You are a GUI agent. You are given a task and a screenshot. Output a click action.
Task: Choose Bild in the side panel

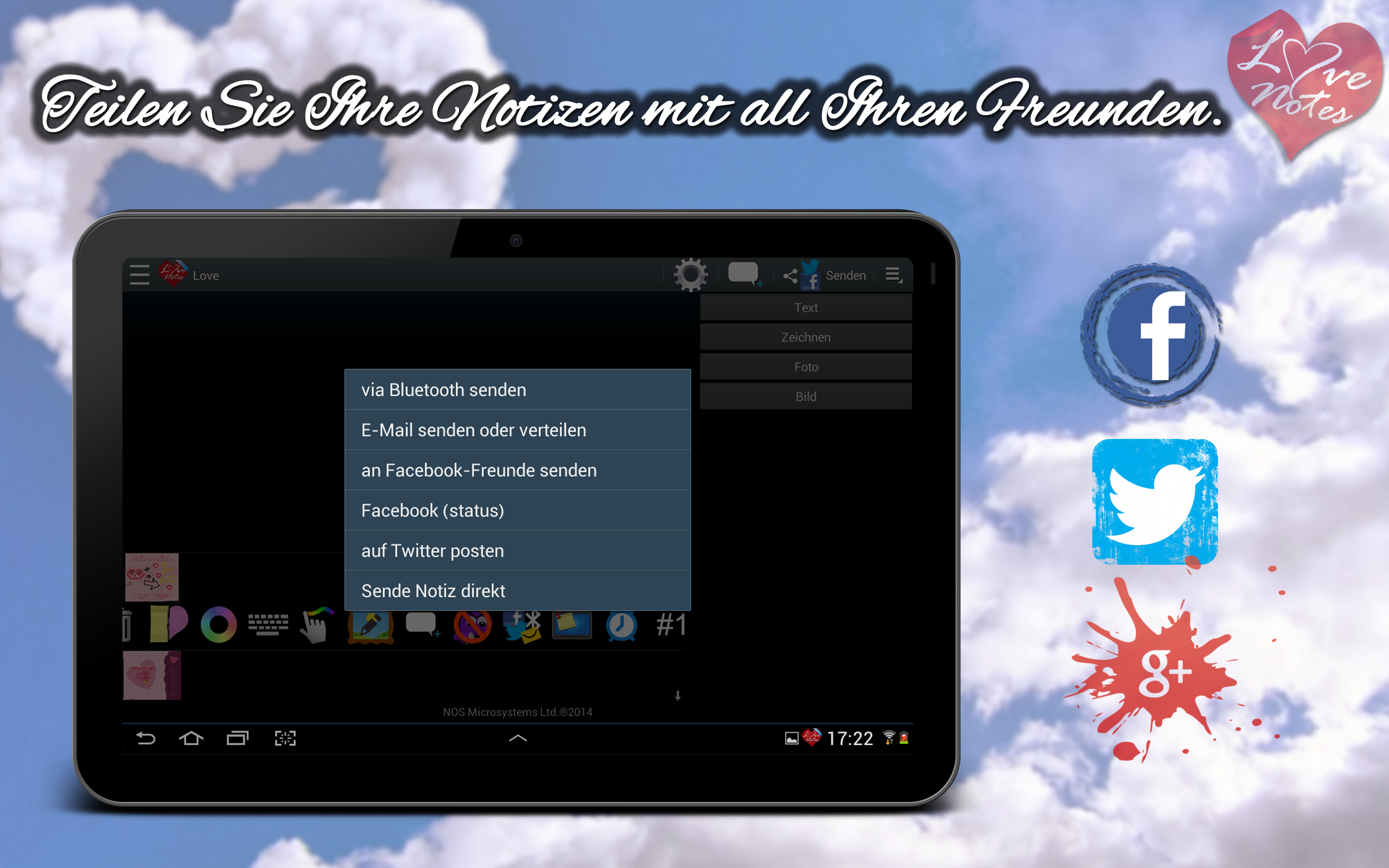point(805,397)
